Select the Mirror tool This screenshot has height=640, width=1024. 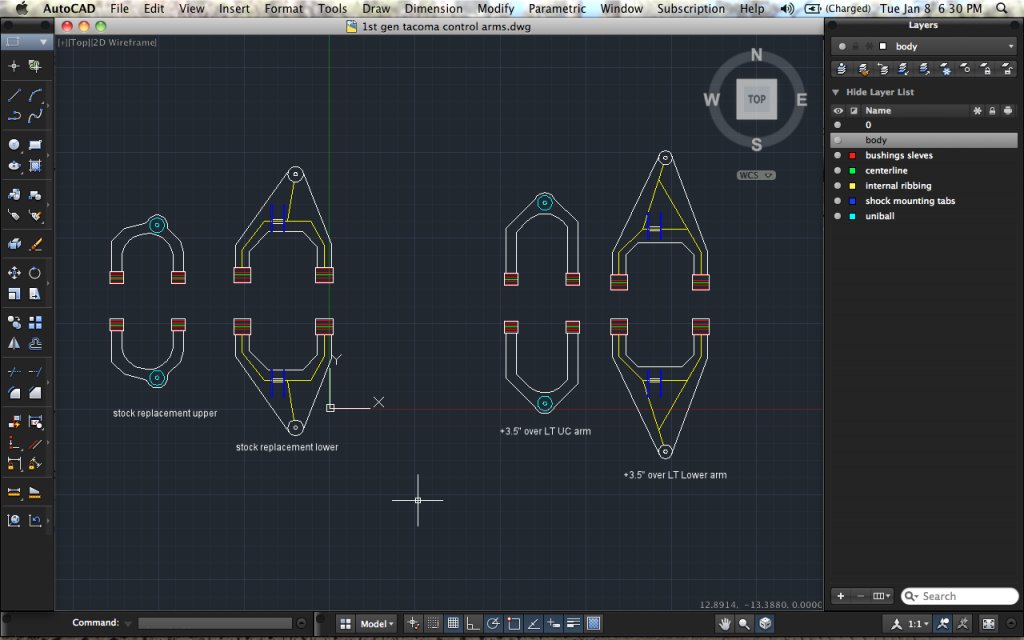pos(14,343)
